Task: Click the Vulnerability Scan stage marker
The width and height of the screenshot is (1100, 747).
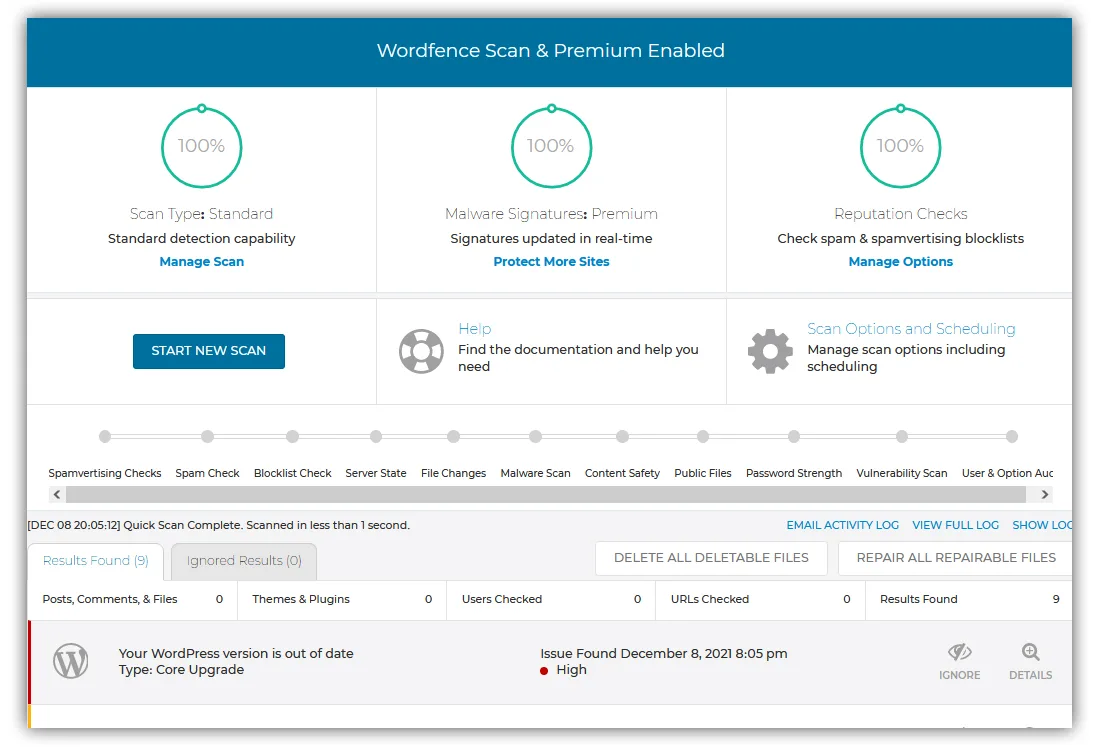Action: (x=902, y=437)
